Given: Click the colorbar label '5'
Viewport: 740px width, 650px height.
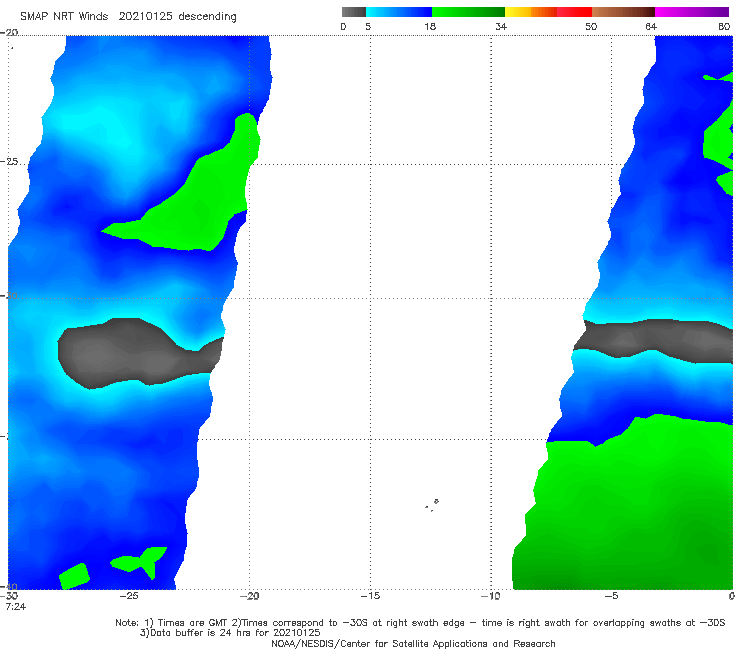Looking at the screenshot, I should 368,27.
